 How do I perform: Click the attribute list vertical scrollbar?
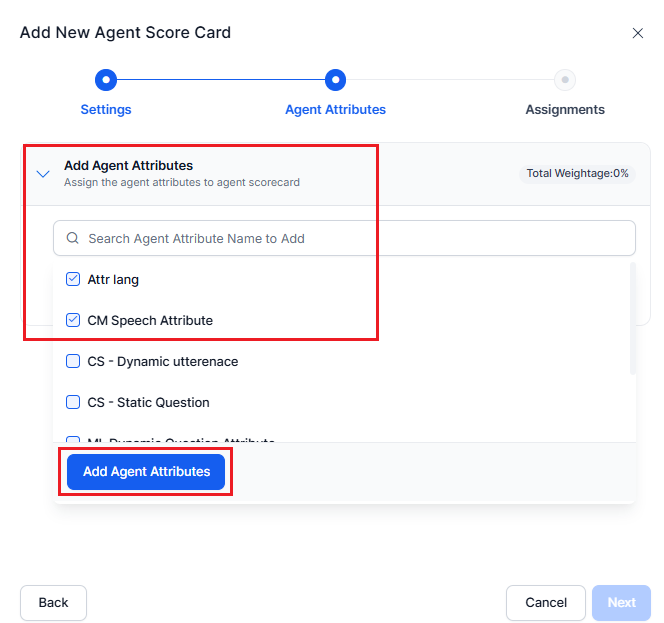tap(632, 320)
